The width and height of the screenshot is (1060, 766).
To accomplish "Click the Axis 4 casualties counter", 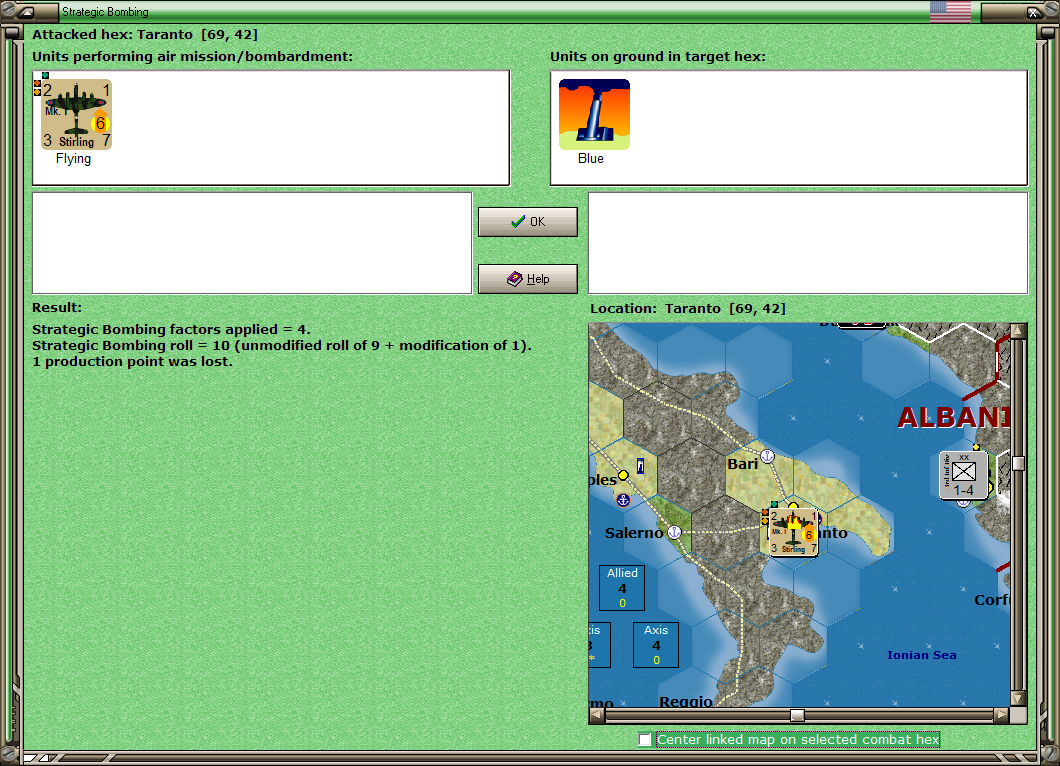I will [656, 644].
